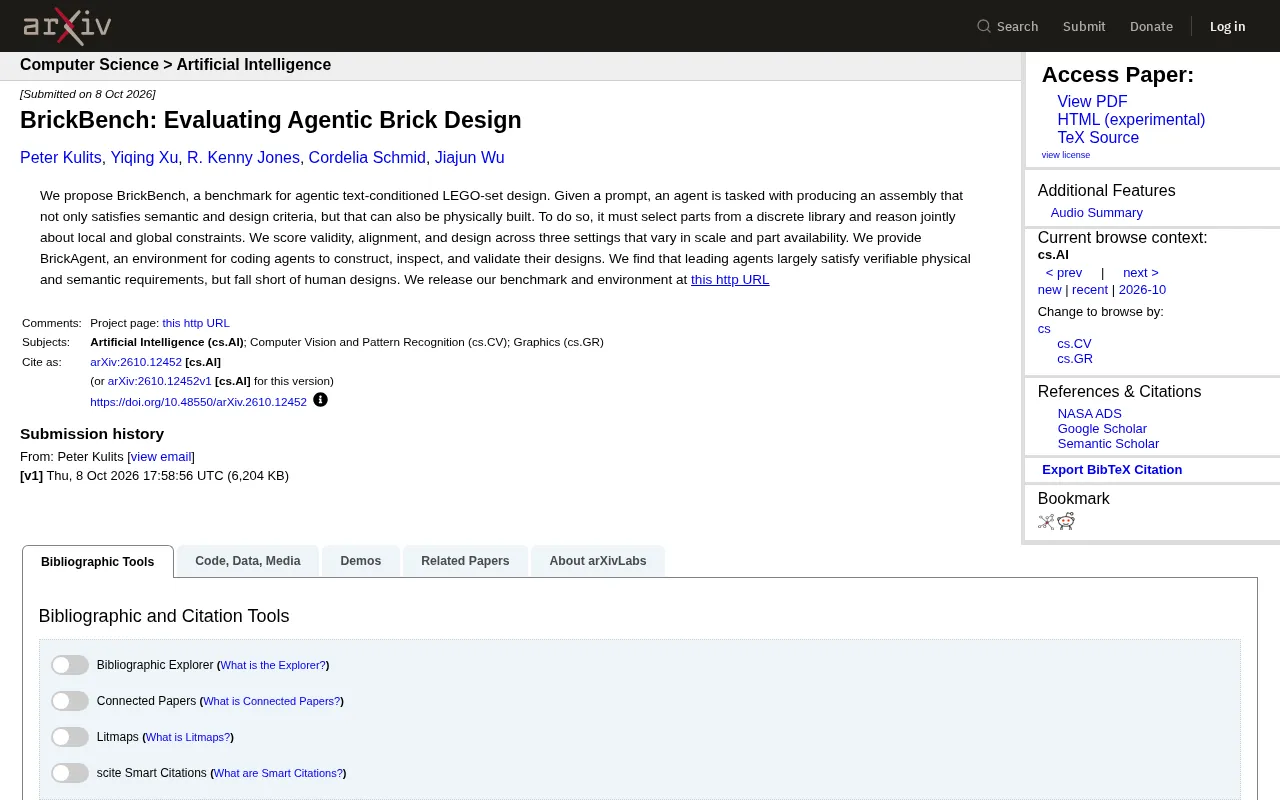The height and width of the screenshot is (800, 1280).
Task: Click the Log in link
Action: 1227,26
